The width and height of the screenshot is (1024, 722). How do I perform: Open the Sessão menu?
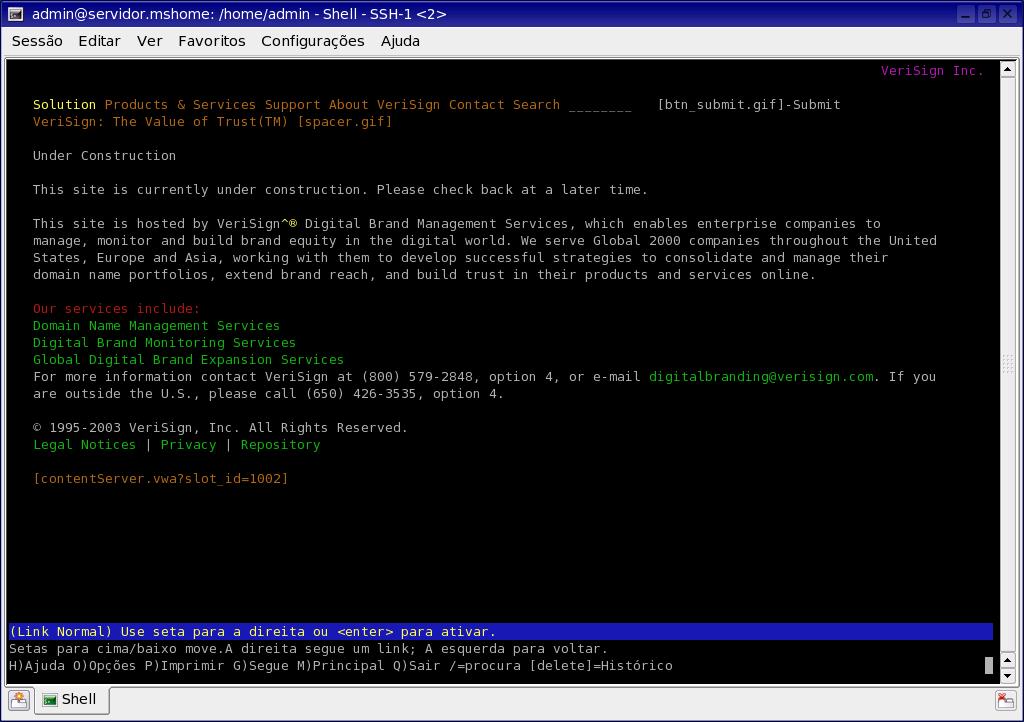[x=37, y=41]
